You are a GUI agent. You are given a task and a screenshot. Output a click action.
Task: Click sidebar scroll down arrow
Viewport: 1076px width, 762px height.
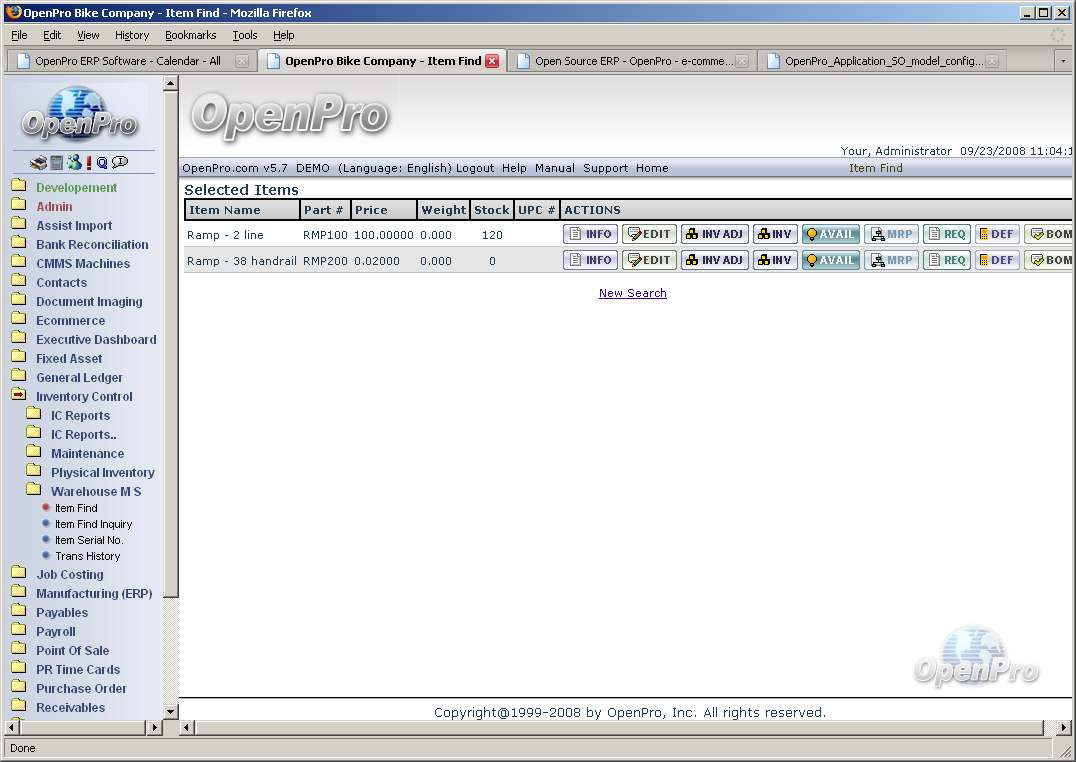coord(170,711)
